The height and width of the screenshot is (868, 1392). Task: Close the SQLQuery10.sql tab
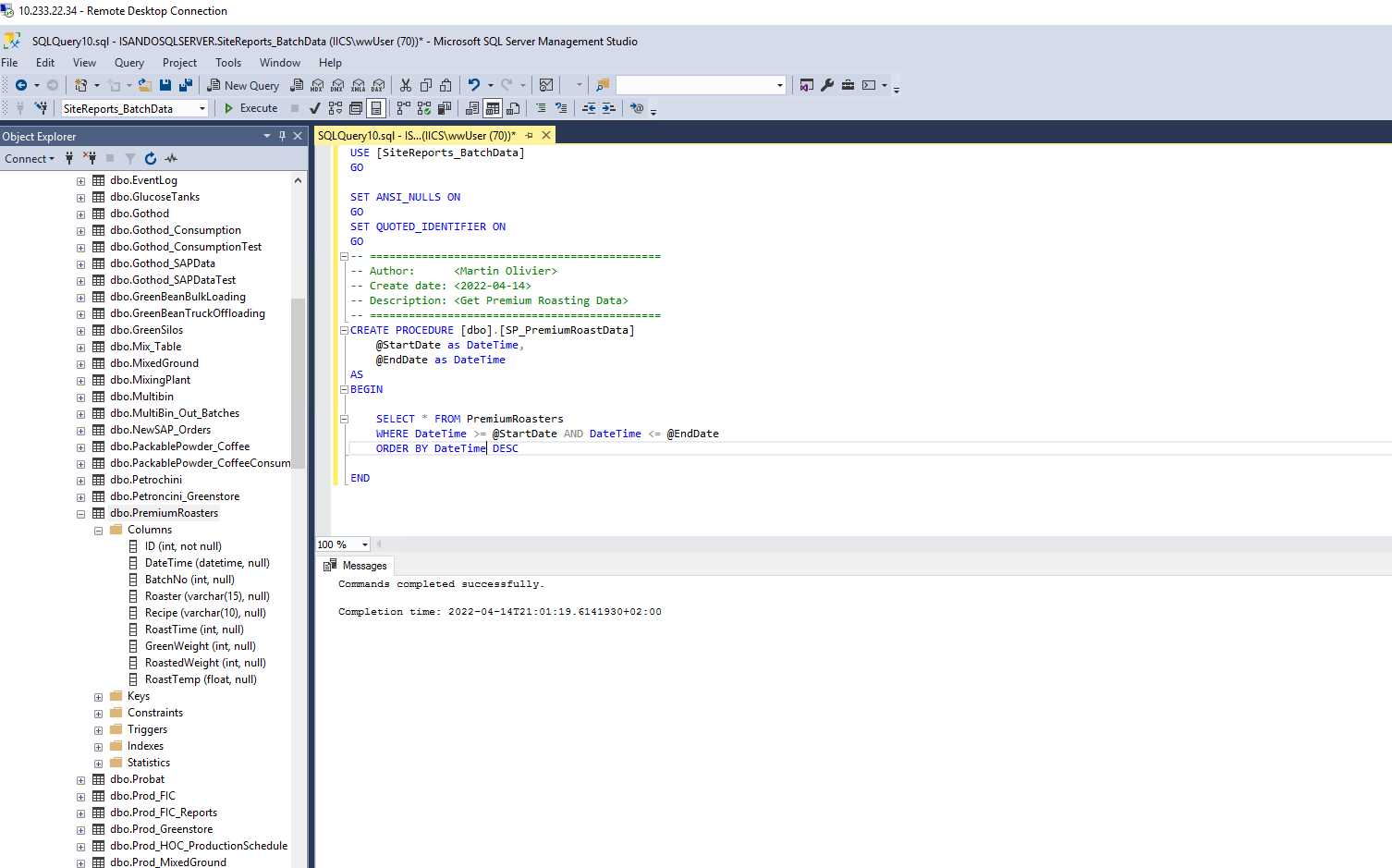546,136
